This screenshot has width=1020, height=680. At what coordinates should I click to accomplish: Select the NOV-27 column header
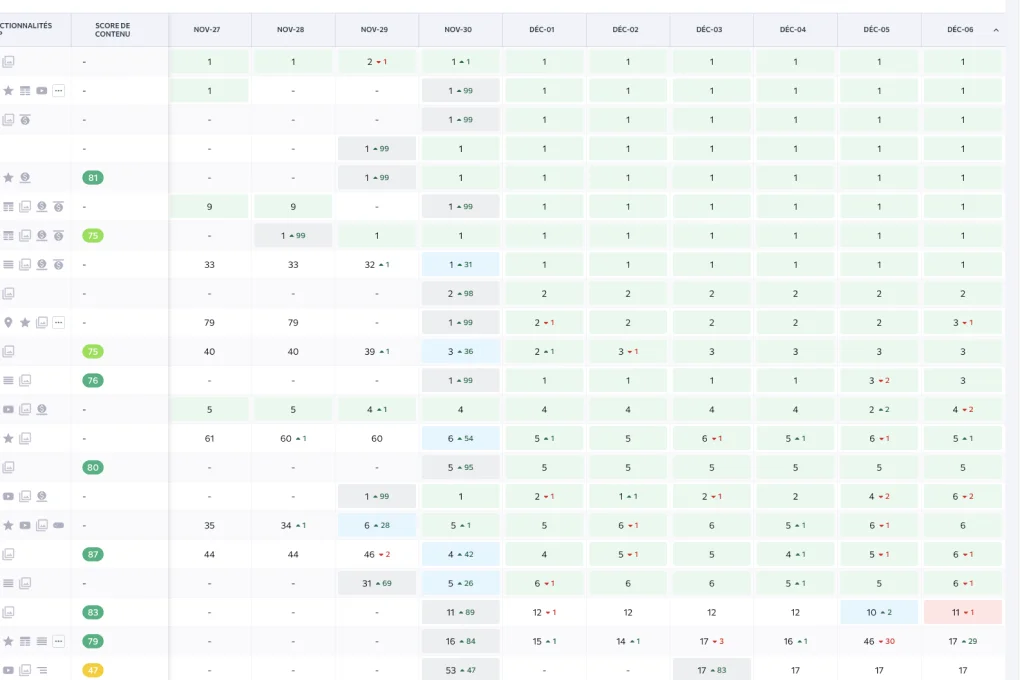tap(209, 30)
